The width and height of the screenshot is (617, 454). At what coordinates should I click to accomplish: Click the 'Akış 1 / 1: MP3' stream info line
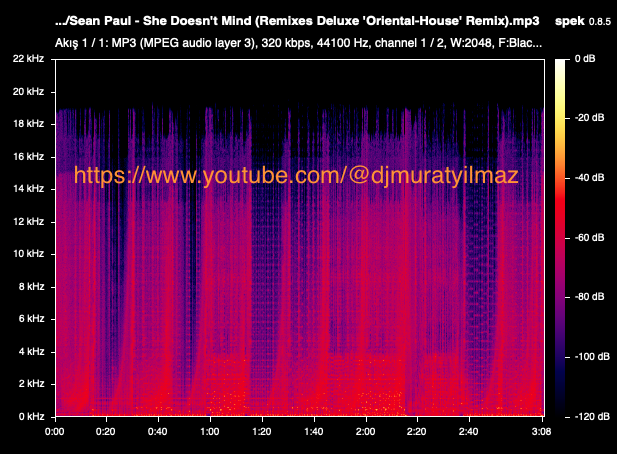click(x=298, y=43)
